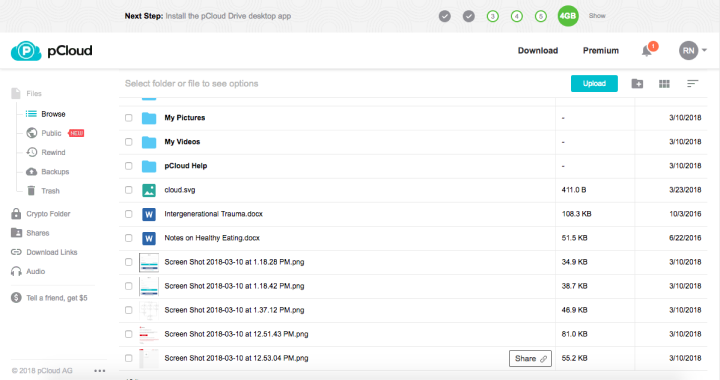Open the footer three-dots menu
This screenshot has width=720, height=380.
100,371
